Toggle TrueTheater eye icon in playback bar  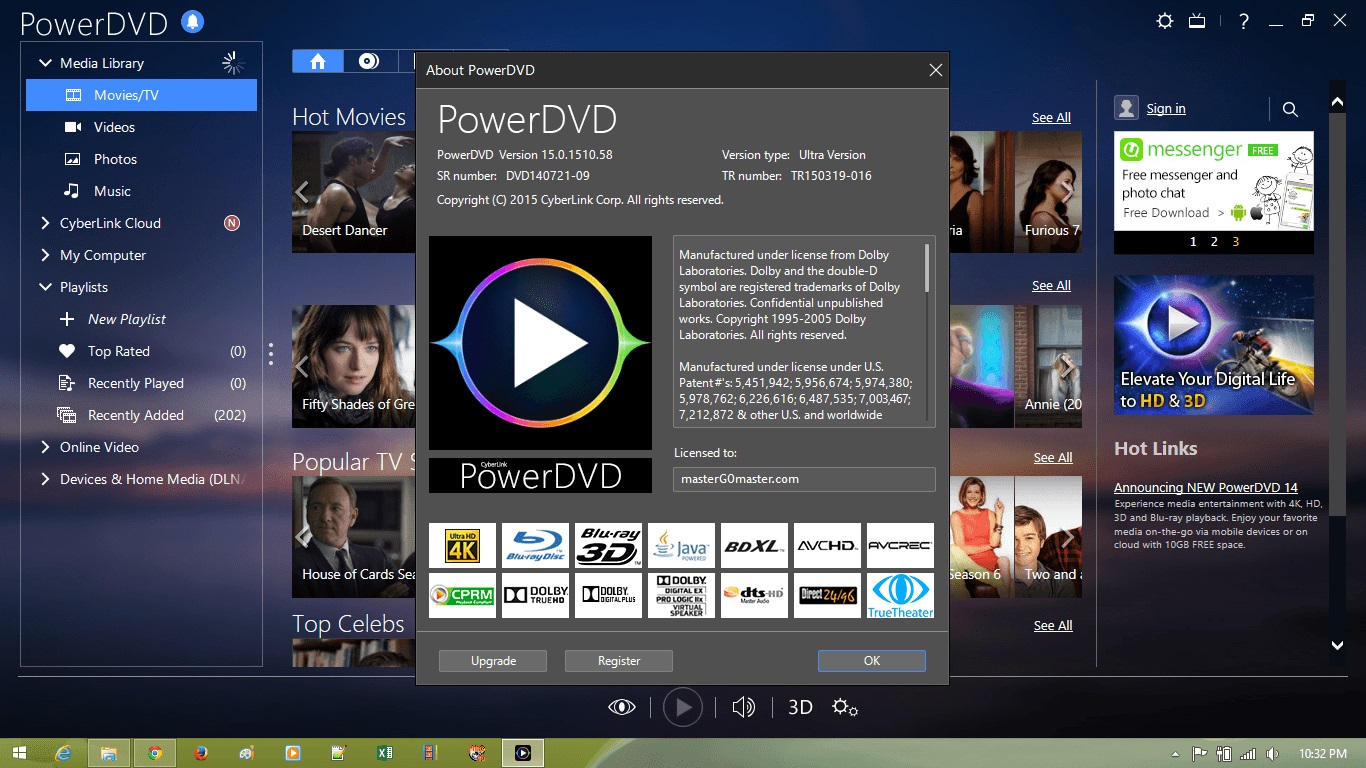tap(622, 707)
